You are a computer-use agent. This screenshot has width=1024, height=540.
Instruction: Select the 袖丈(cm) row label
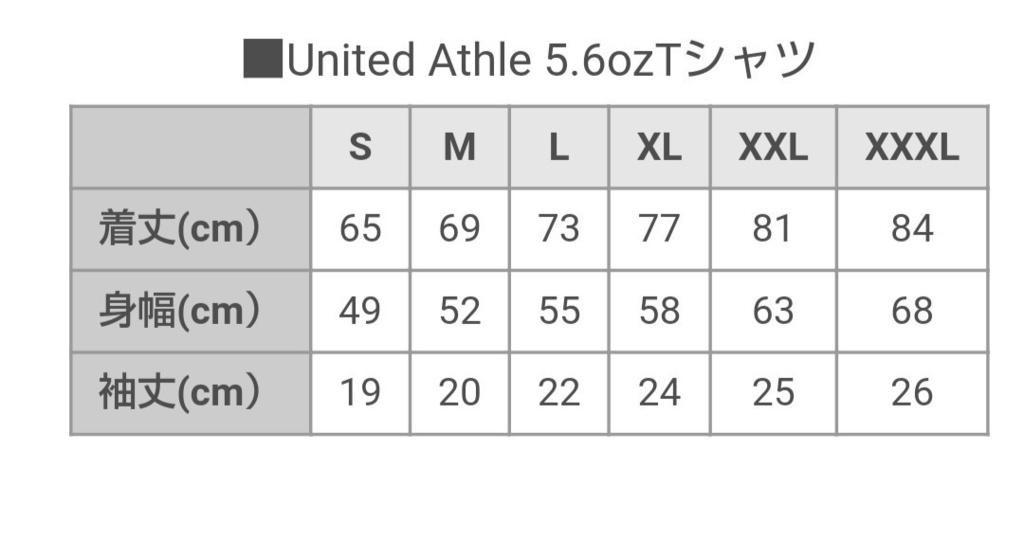[180, 392]
